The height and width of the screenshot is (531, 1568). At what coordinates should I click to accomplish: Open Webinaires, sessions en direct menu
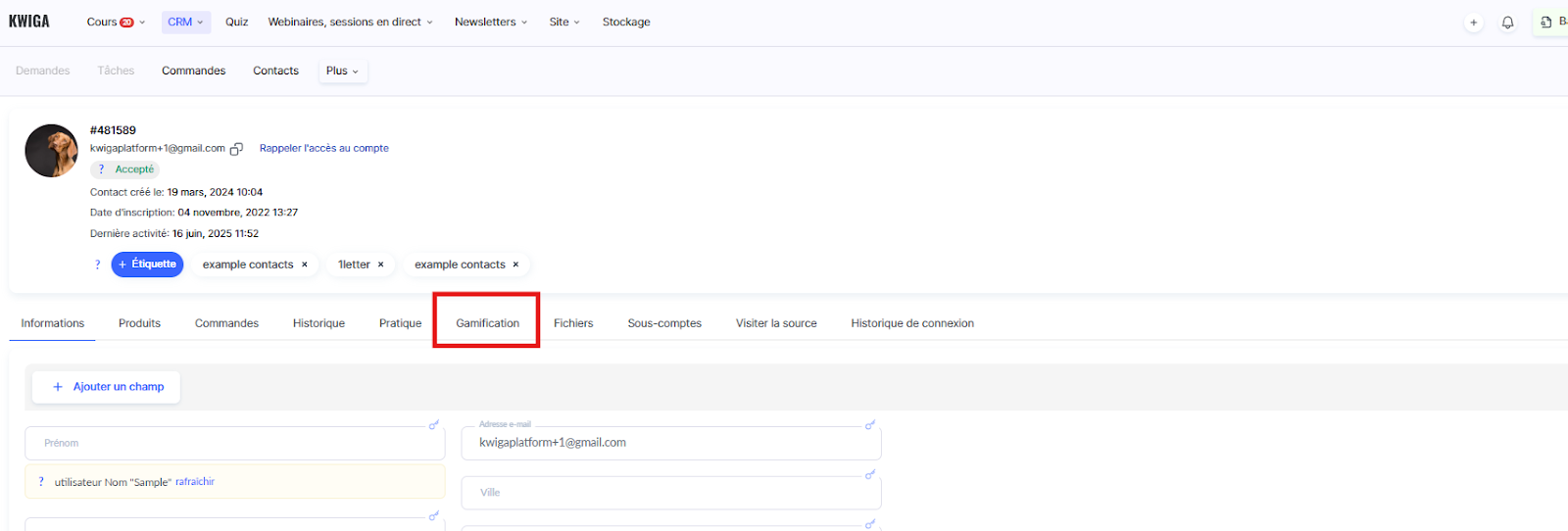pyautogui.click(x=350, y=22)
